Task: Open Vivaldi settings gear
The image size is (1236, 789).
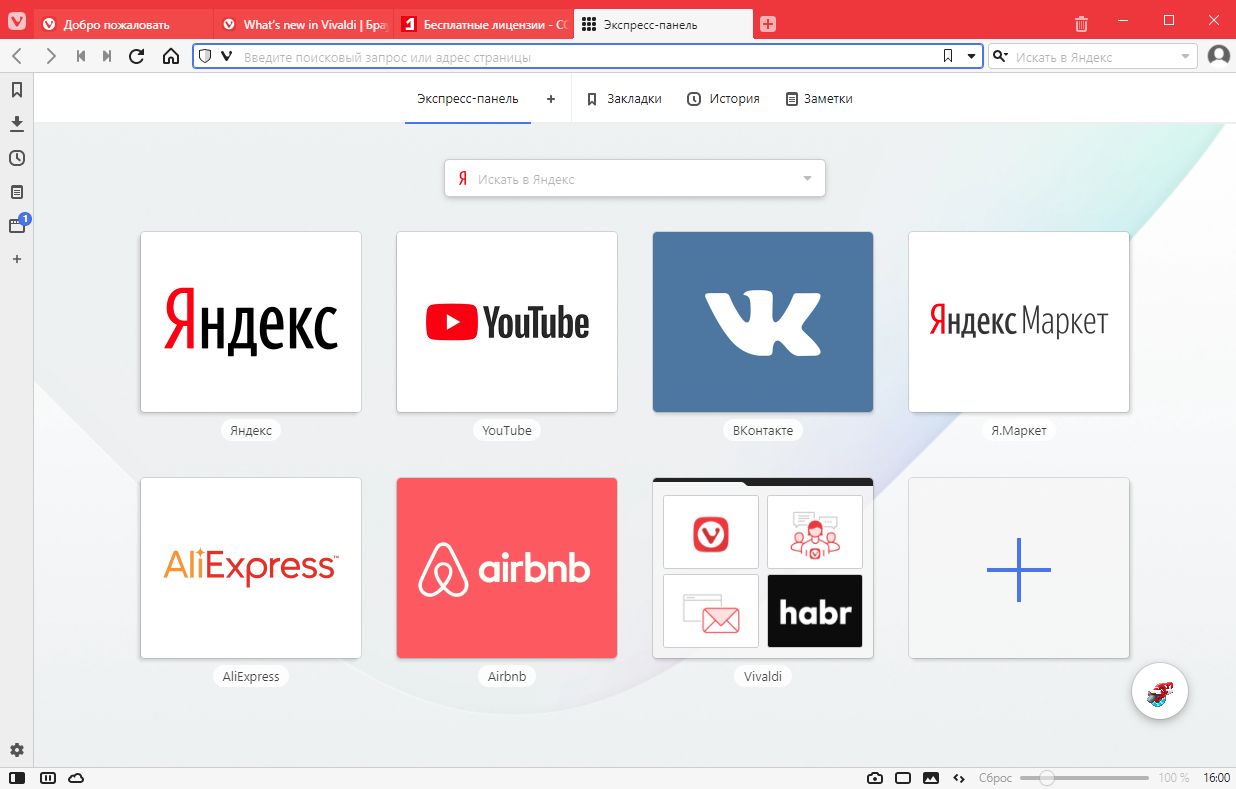Action: pos(17,750)
